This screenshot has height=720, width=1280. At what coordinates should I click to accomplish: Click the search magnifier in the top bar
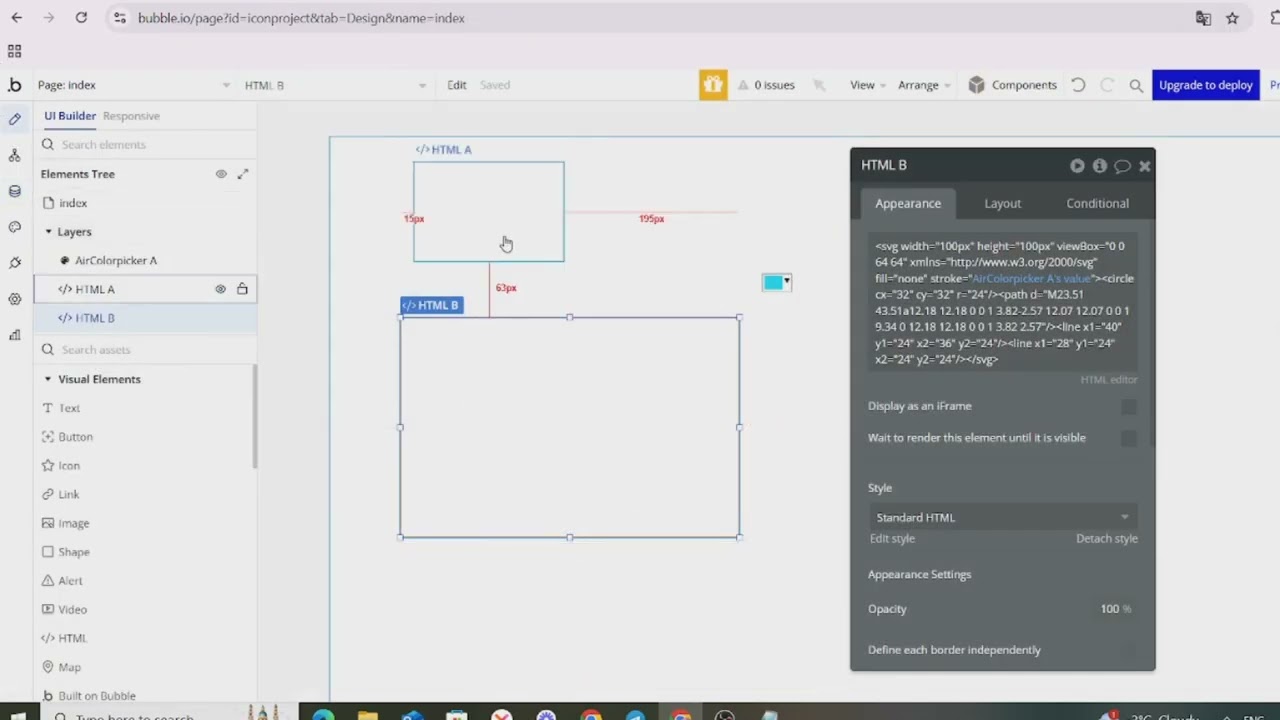tap(1136, 85)
